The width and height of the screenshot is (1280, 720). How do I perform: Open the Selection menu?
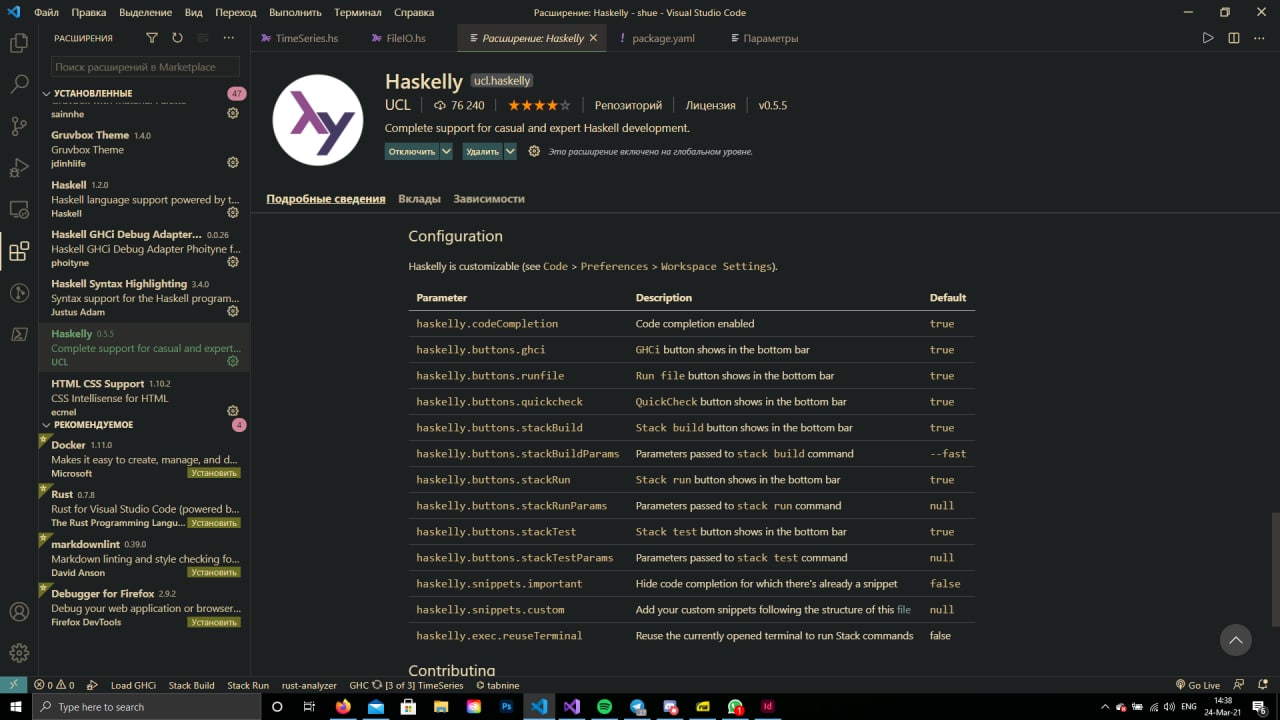[x=145, y=13]
